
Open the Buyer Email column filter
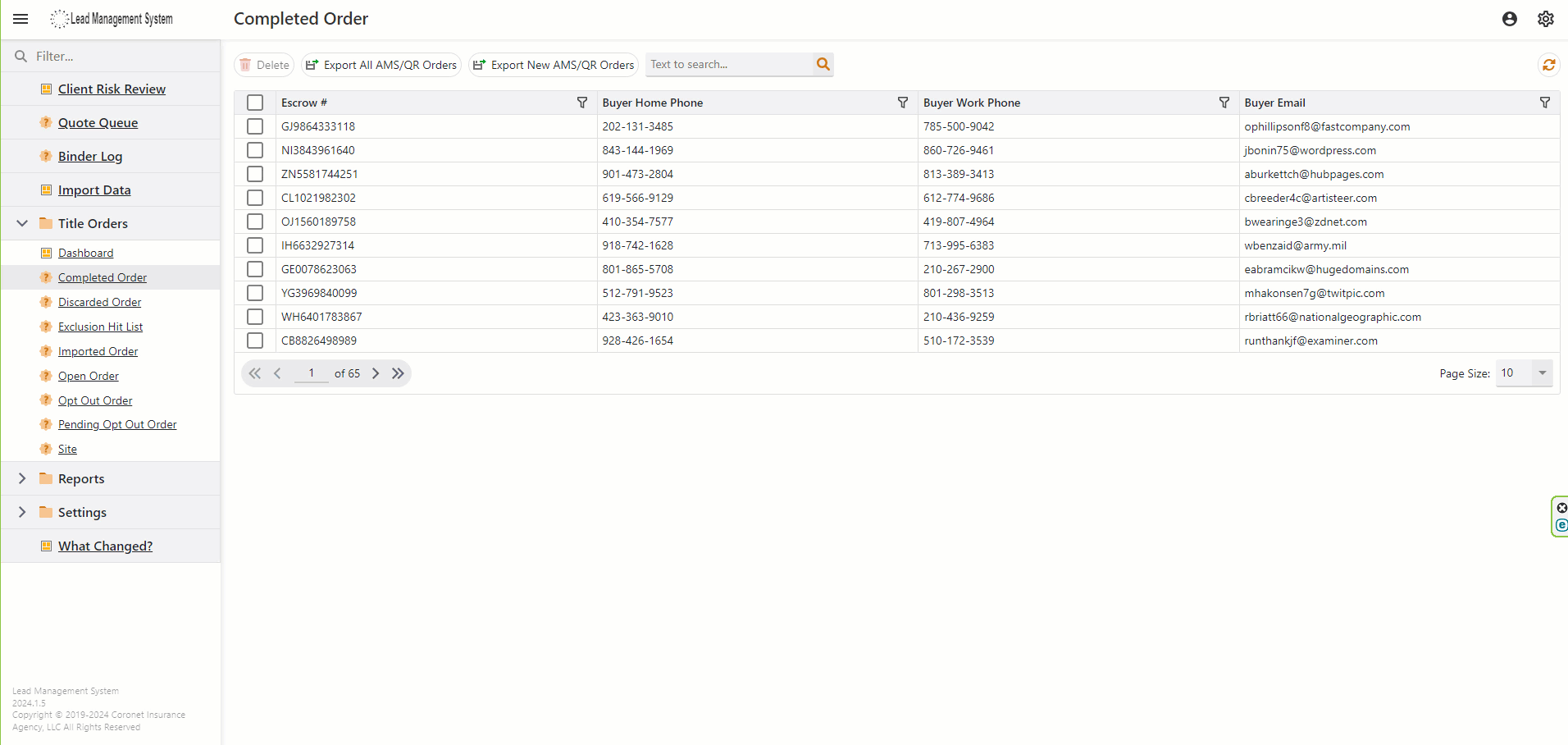pyautogui.click(x=1544, y=103)
